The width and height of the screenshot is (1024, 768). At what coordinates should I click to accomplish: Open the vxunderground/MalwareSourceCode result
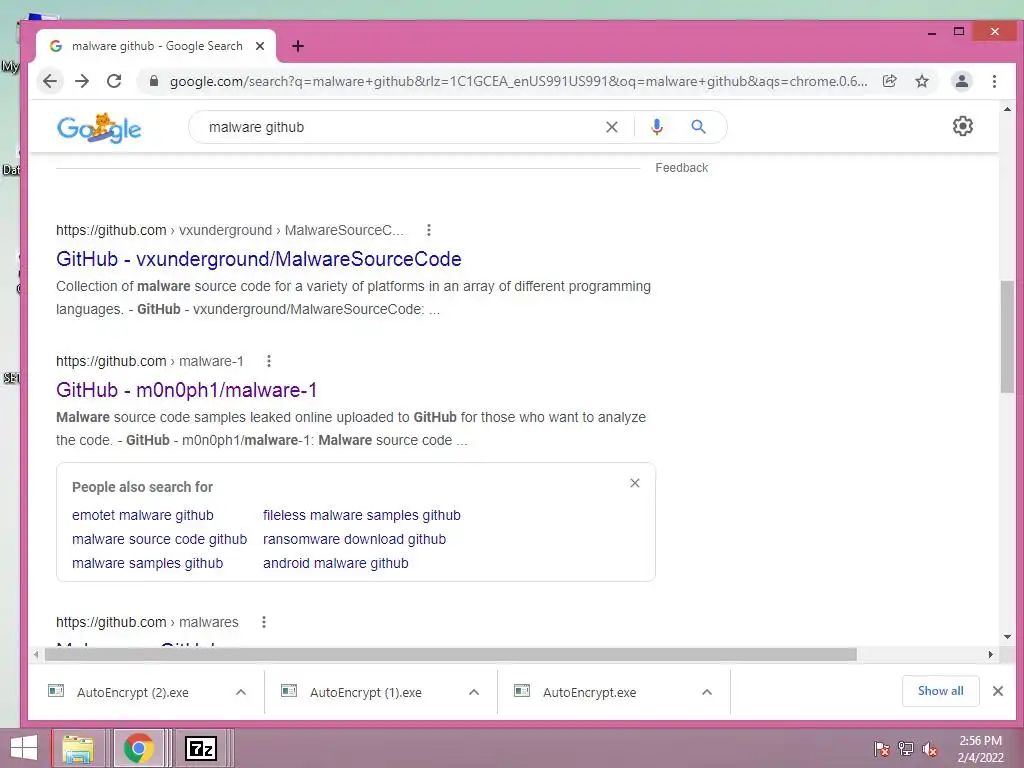[259, 259]
